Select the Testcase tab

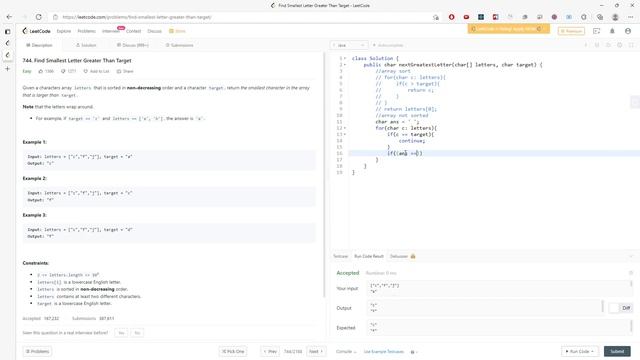tap(340, 256)
